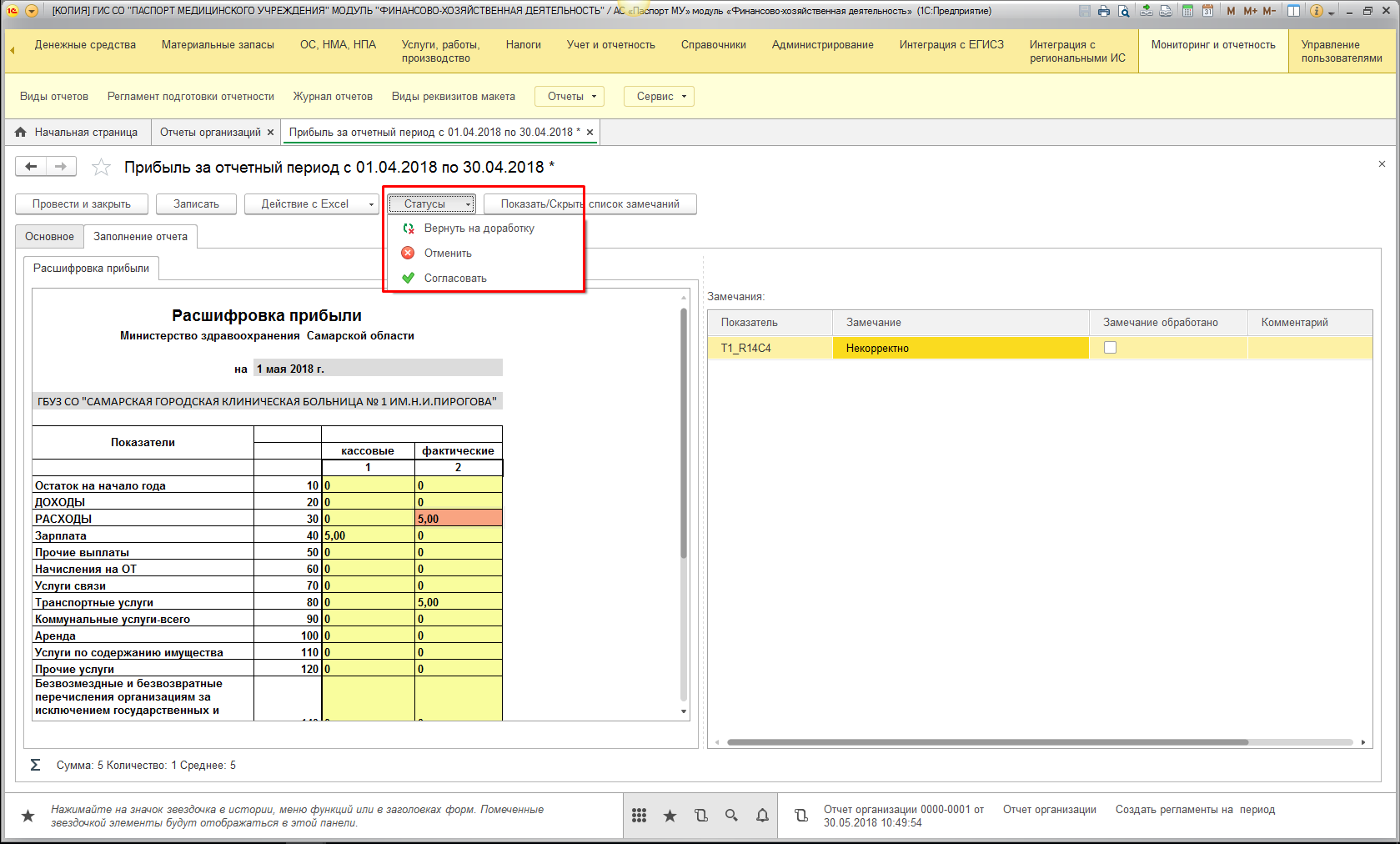Click the 'Записать' button
1400x844 pixels.
tap(196, 204)
